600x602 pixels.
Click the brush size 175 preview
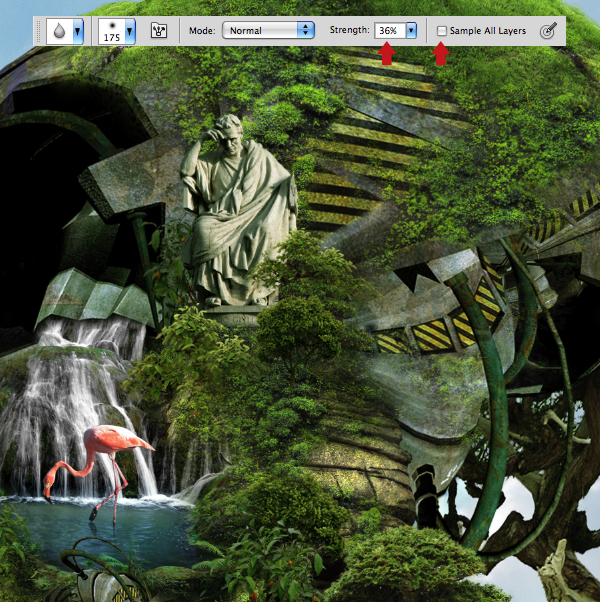[x=112, y=31]
